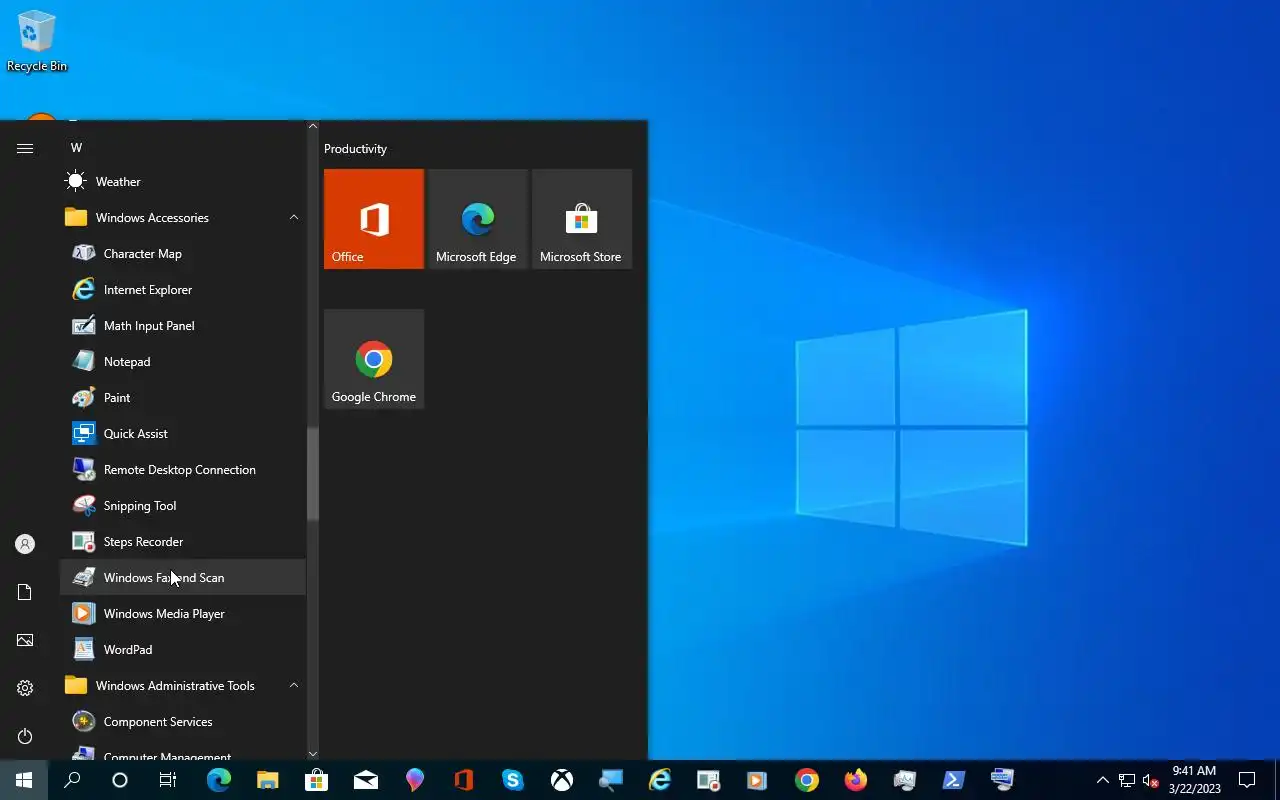Open Component Services
This screenshot has height=800, width=1280.
(x=183, y=722)
